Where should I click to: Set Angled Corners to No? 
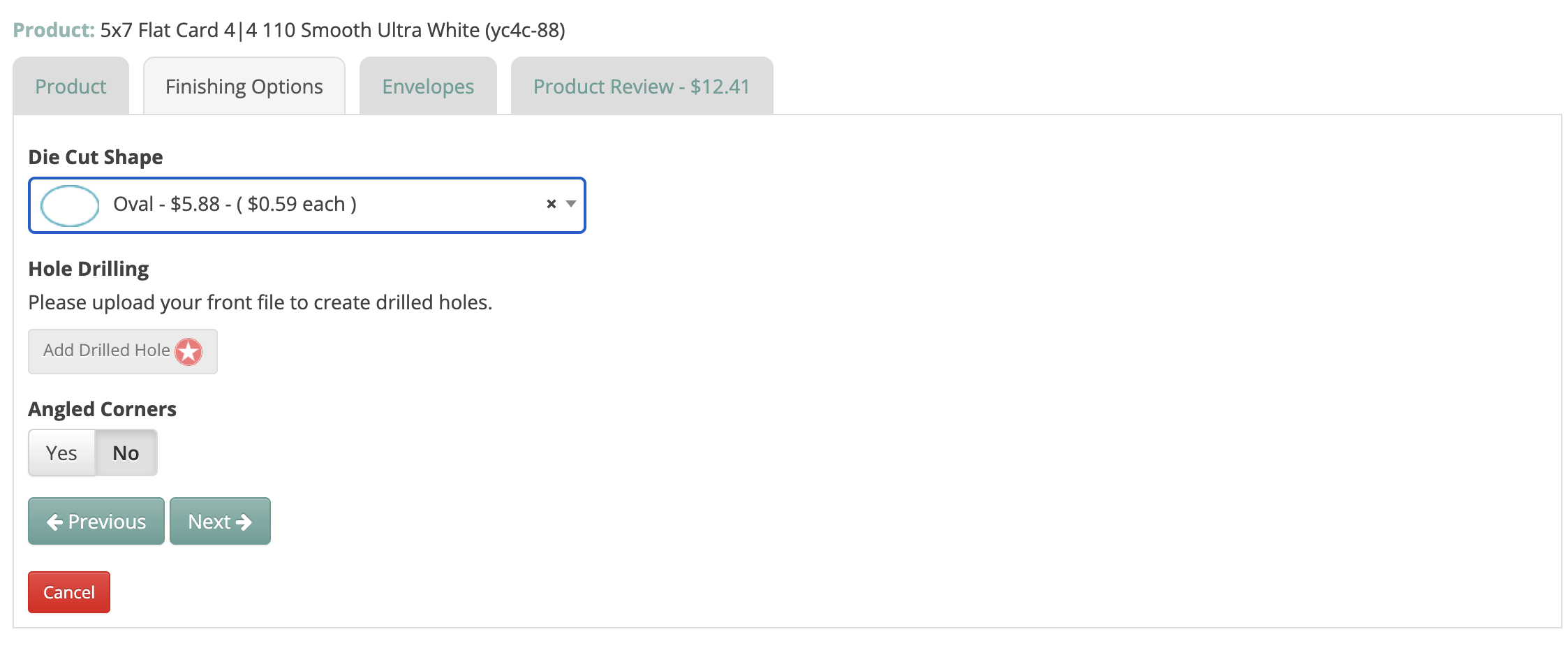126,453
